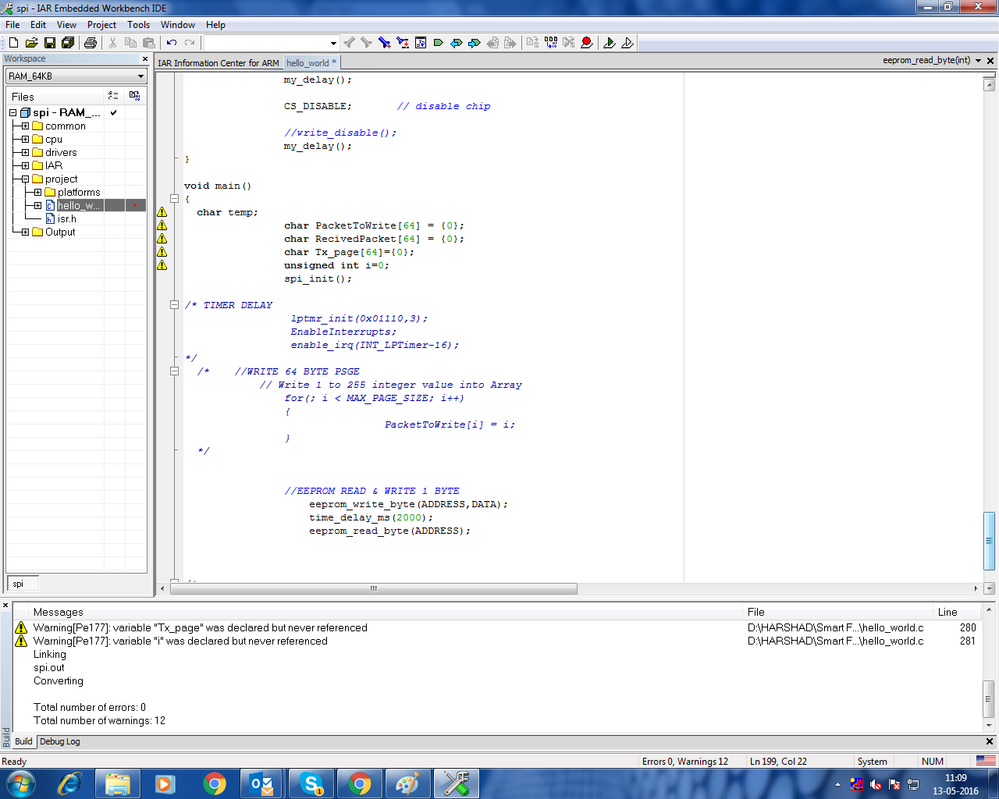Close the Workspace panel
This screenshot has height=799, width=999.
(145, 59)
